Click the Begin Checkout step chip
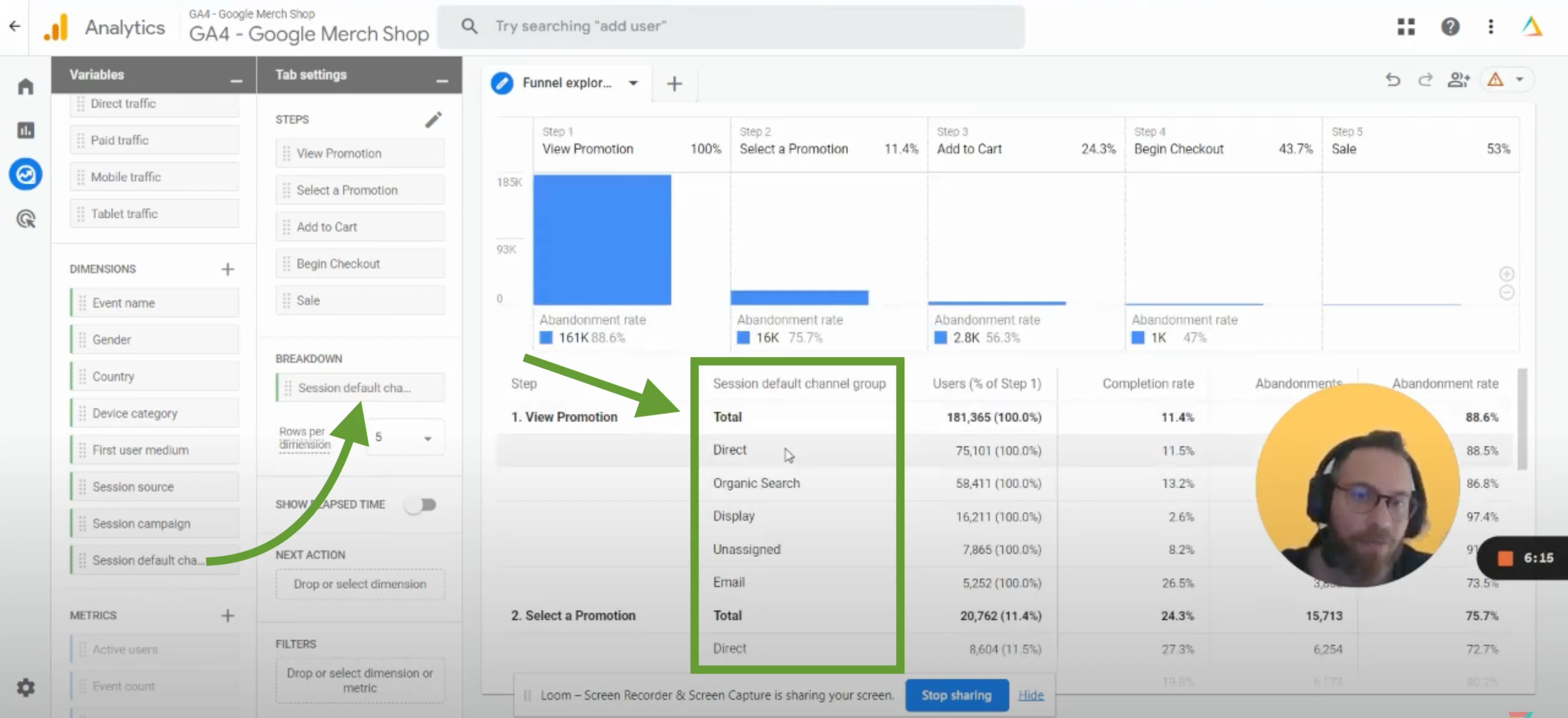Screen dimensions: 1568x718 (x=360, y=264)
